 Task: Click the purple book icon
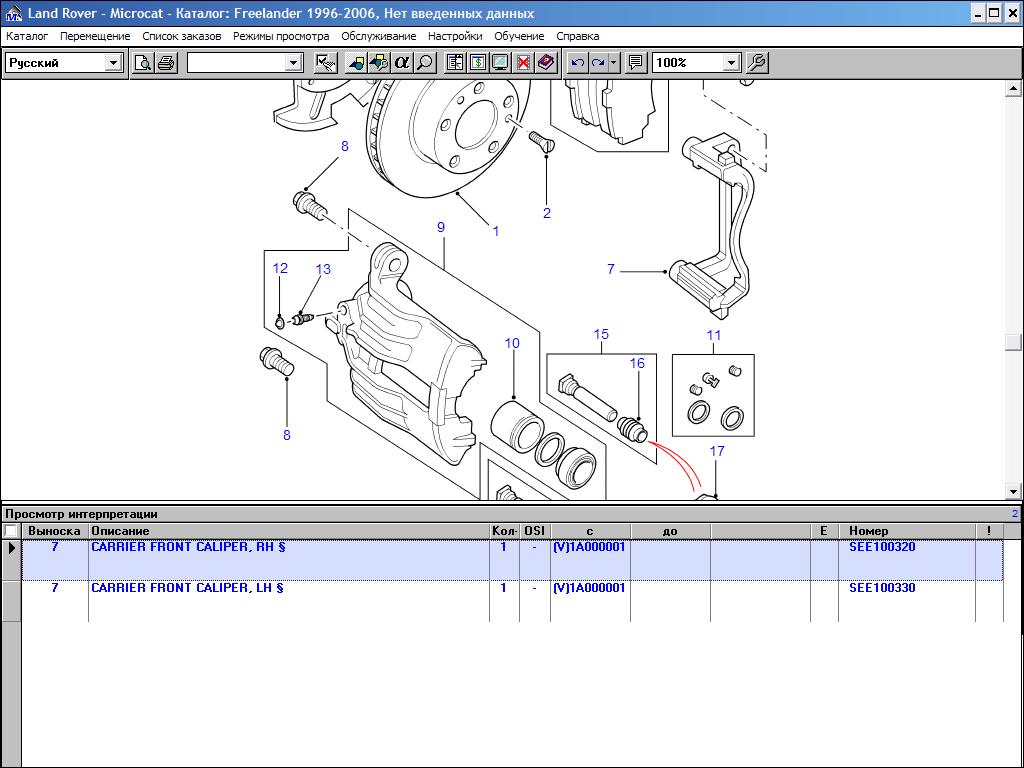(x=546, y=63)
